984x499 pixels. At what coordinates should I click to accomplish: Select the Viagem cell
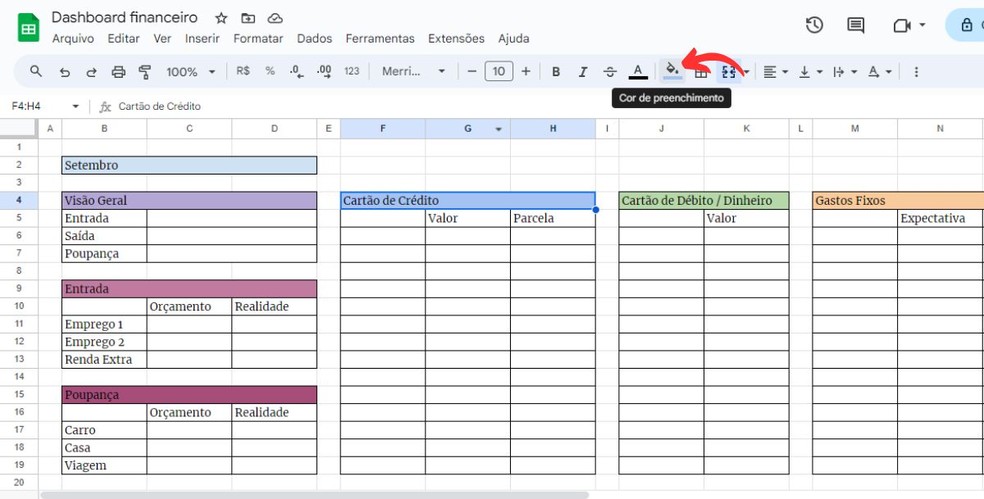pos(104,466)
